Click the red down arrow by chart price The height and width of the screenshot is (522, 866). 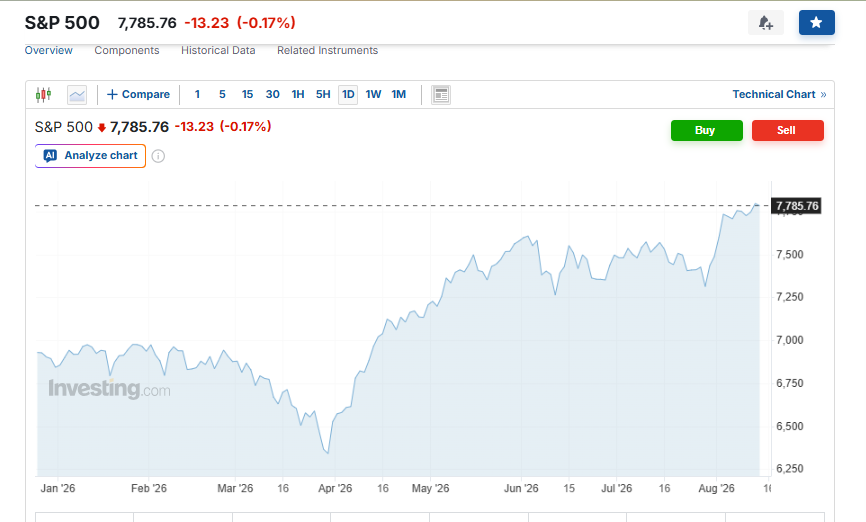point(102,128)
